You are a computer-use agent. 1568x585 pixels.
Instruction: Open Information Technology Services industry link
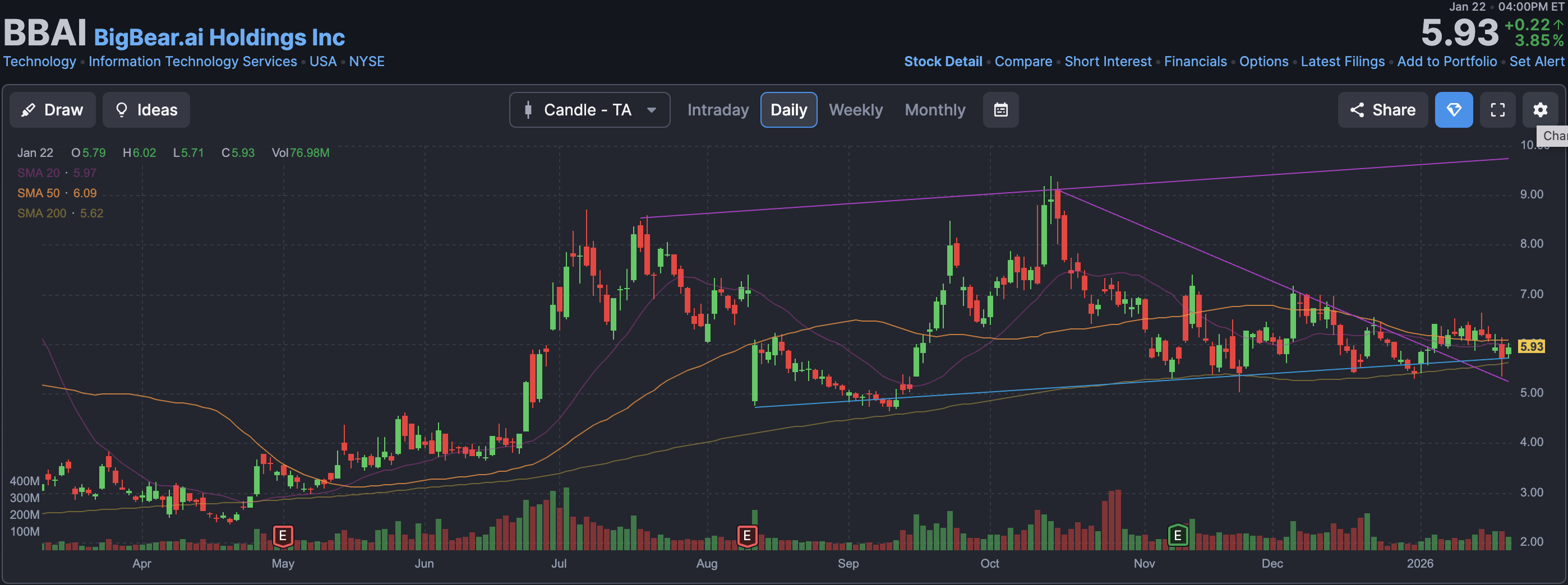click(192, 62)
